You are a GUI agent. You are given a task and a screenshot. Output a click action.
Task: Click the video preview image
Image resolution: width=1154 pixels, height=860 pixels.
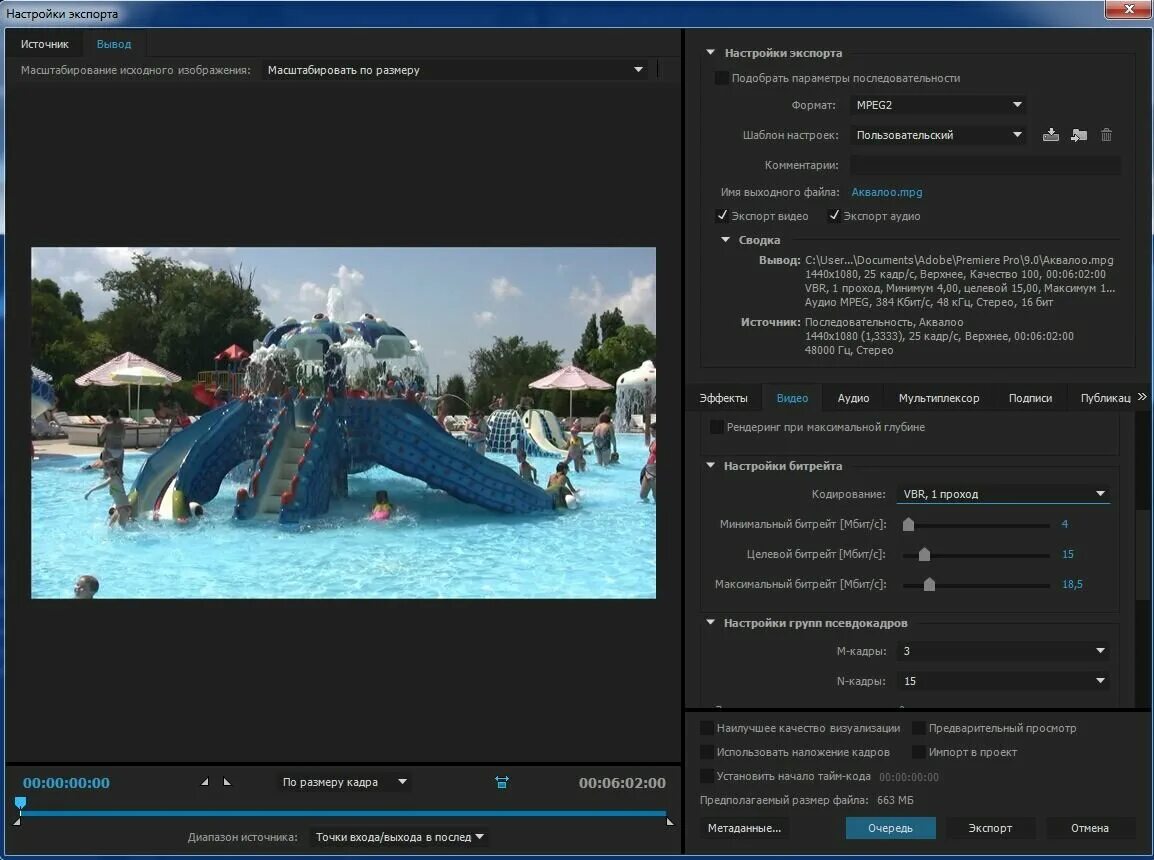(x=344, y=423)
